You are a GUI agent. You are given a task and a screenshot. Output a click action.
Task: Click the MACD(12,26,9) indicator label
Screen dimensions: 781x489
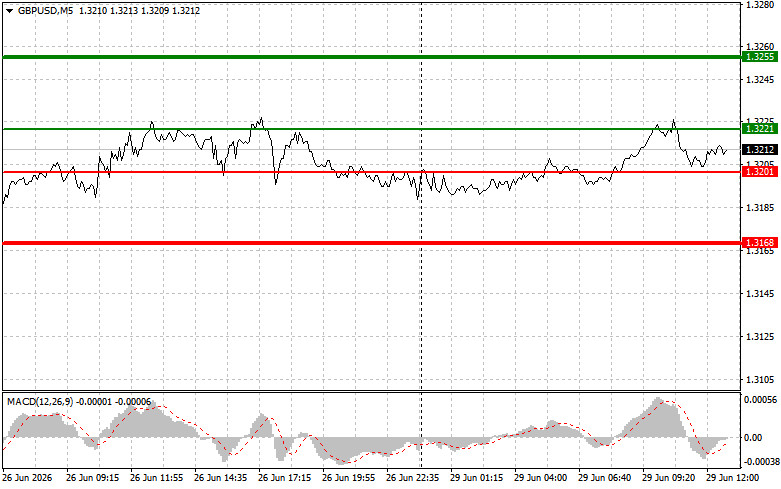click(39, 402)
